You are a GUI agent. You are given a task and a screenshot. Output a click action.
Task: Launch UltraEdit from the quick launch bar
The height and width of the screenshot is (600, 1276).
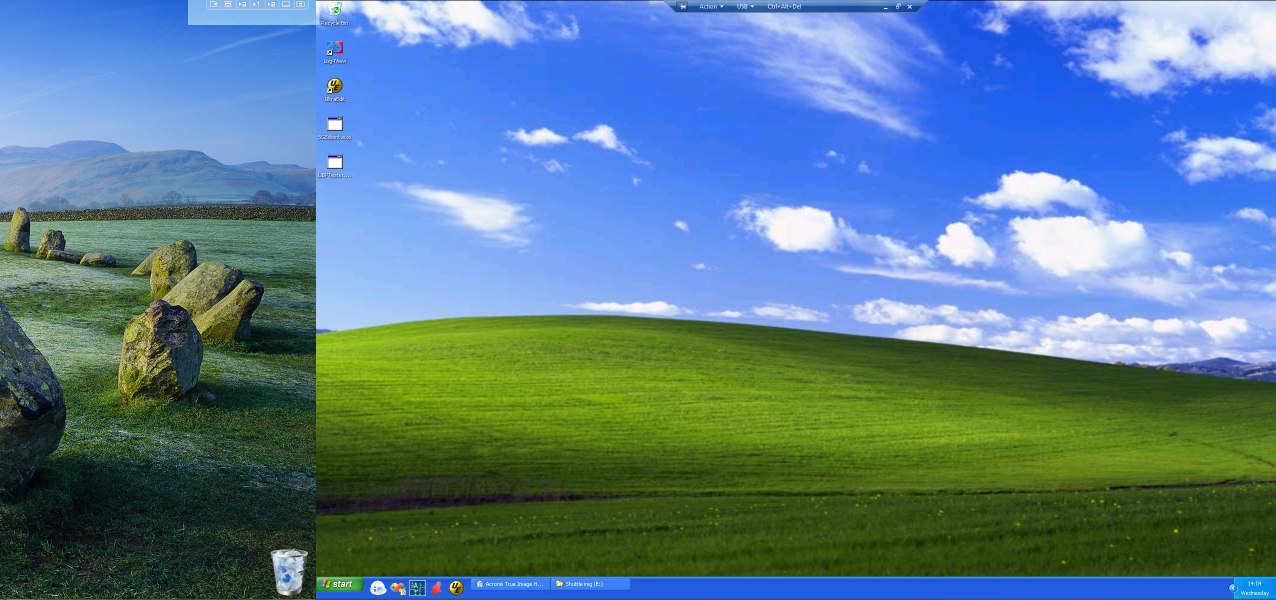[x=456, y=588]
